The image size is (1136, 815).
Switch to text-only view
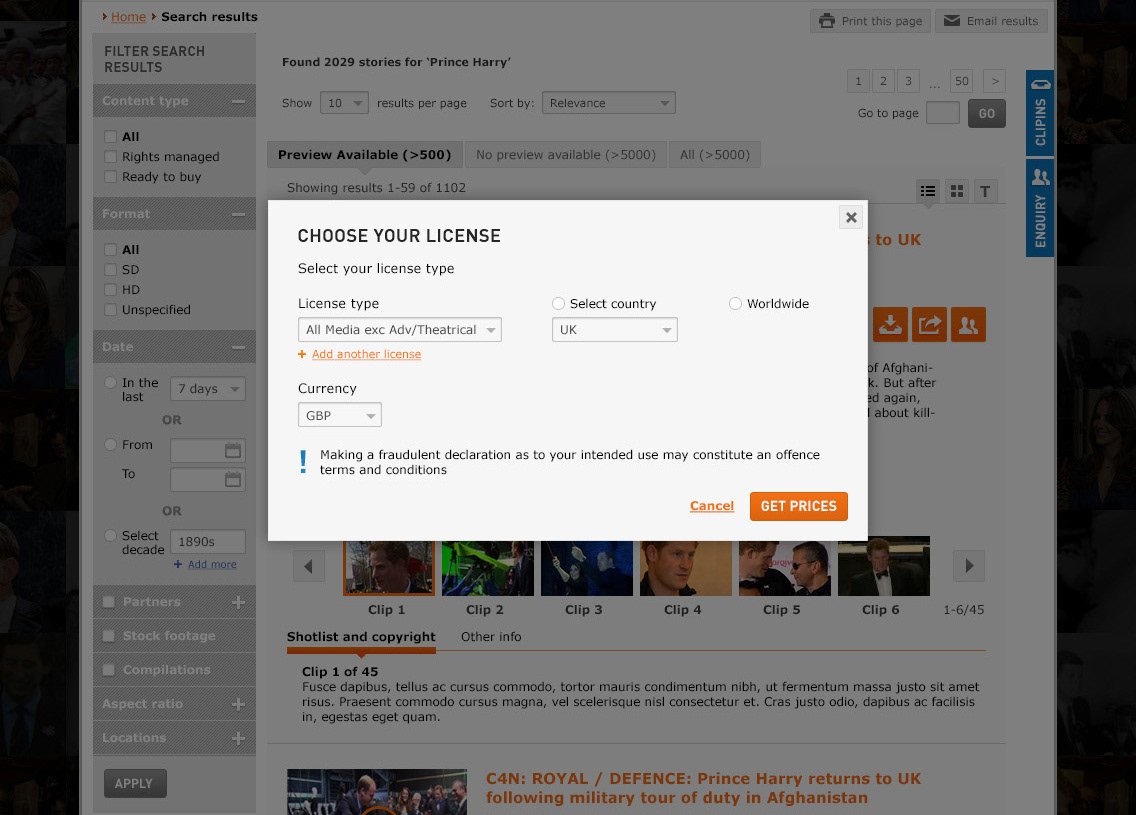point(985,190)
